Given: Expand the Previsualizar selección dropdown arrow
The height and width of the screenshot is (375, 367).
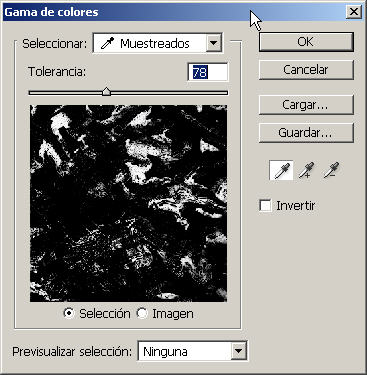Looking at the screenshot, I should pyautogui.click(x=238, y=351).
